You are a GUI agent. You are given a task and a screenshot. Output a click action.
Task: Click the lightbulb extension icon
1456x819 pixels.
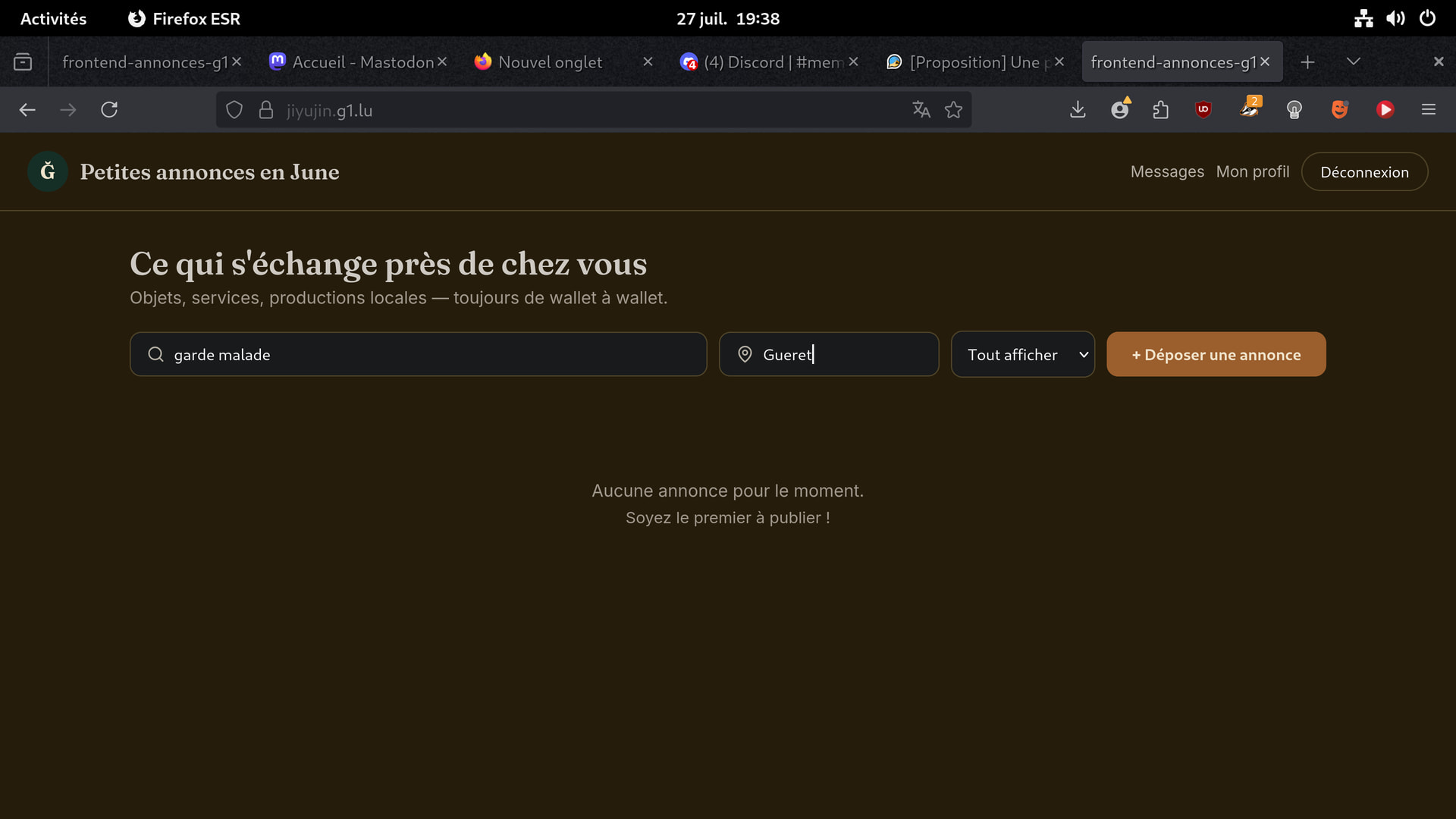1294,110
